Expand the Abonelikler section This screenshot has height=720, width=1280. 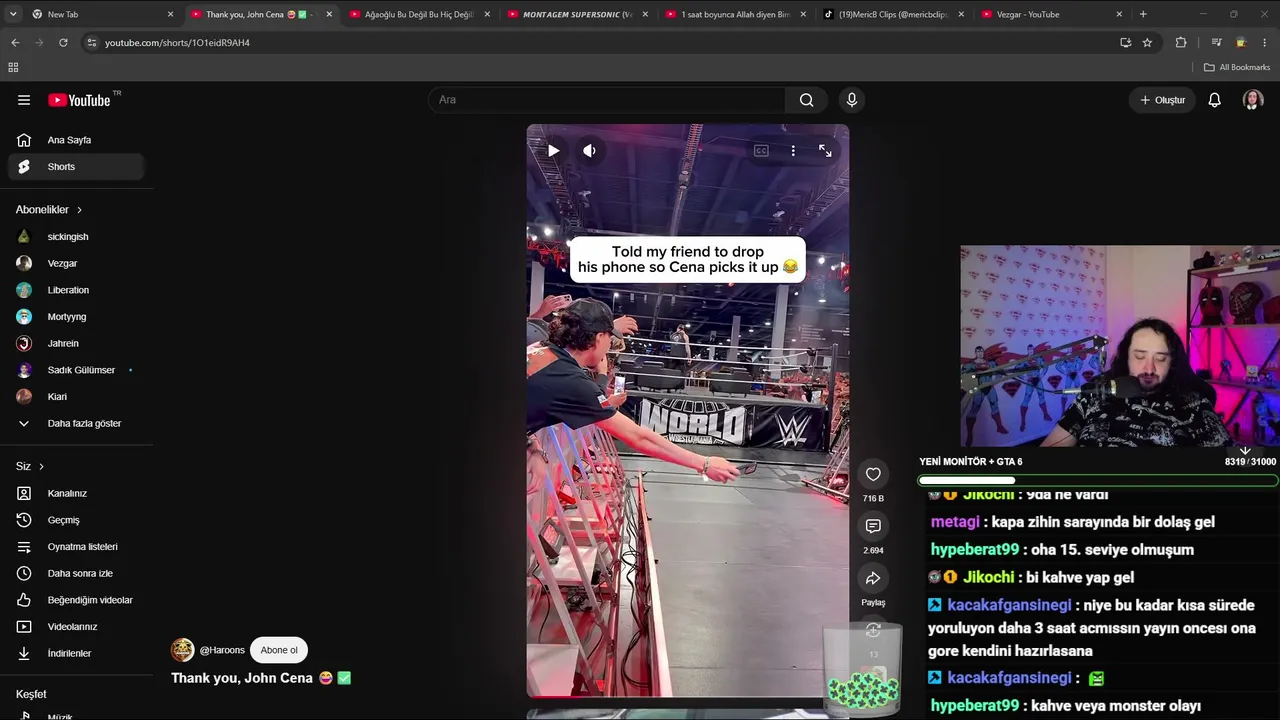(49, 210)
